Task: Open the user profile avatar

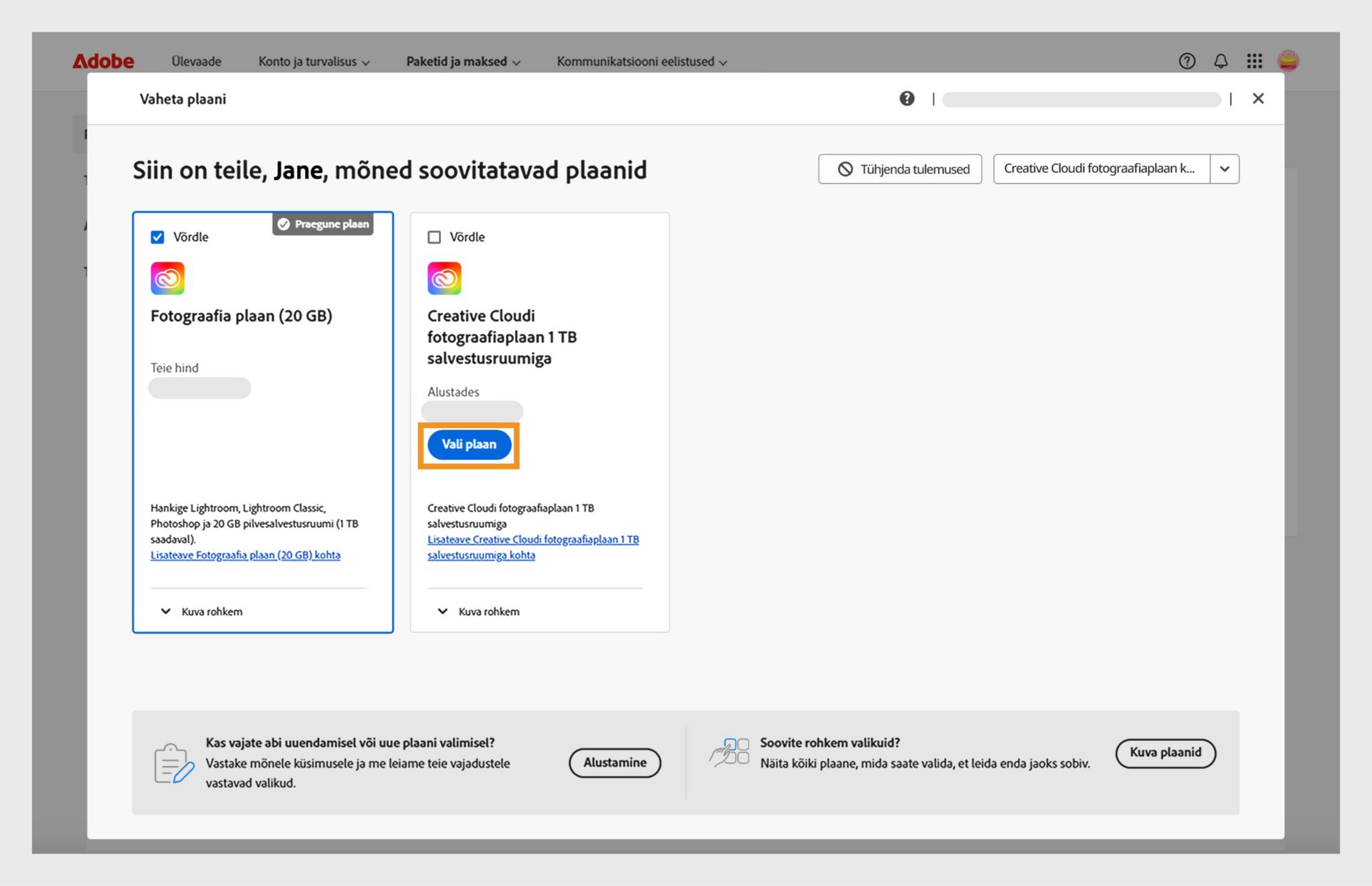Action: [1288, 61]
